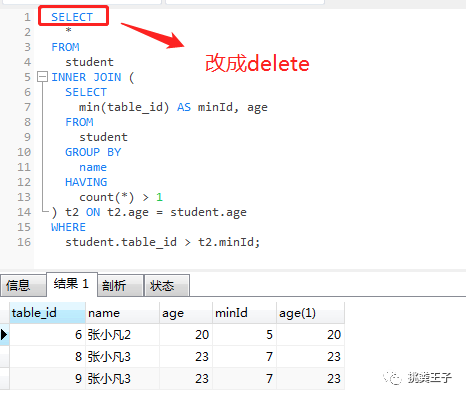This screenshot has width=466, height=398.
Task: Click 'student.table_id > t2.minId;' on line 16
Action: (x=163, y=242)
